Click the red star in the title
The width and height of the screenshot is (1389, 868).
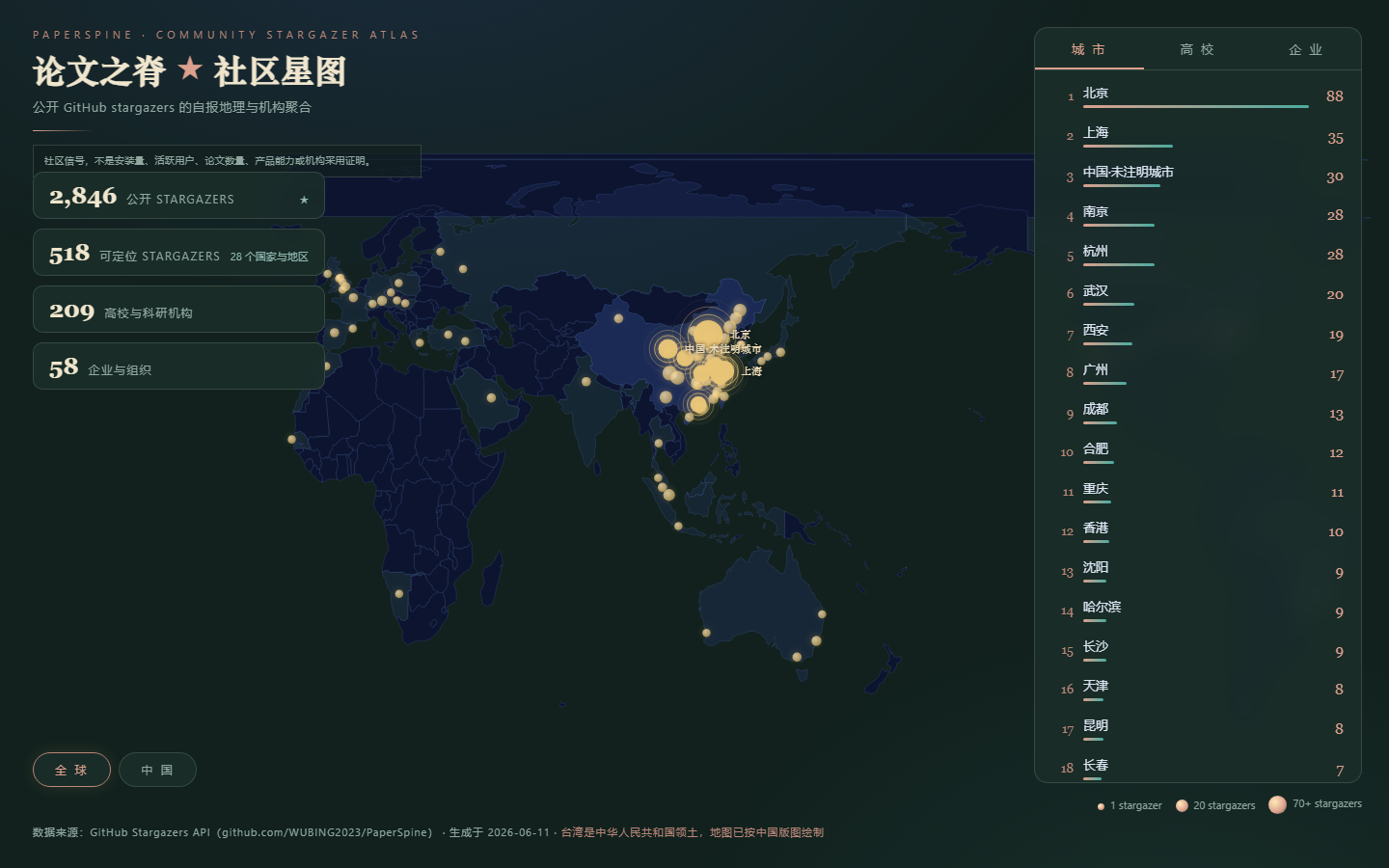tap(190, 68)
